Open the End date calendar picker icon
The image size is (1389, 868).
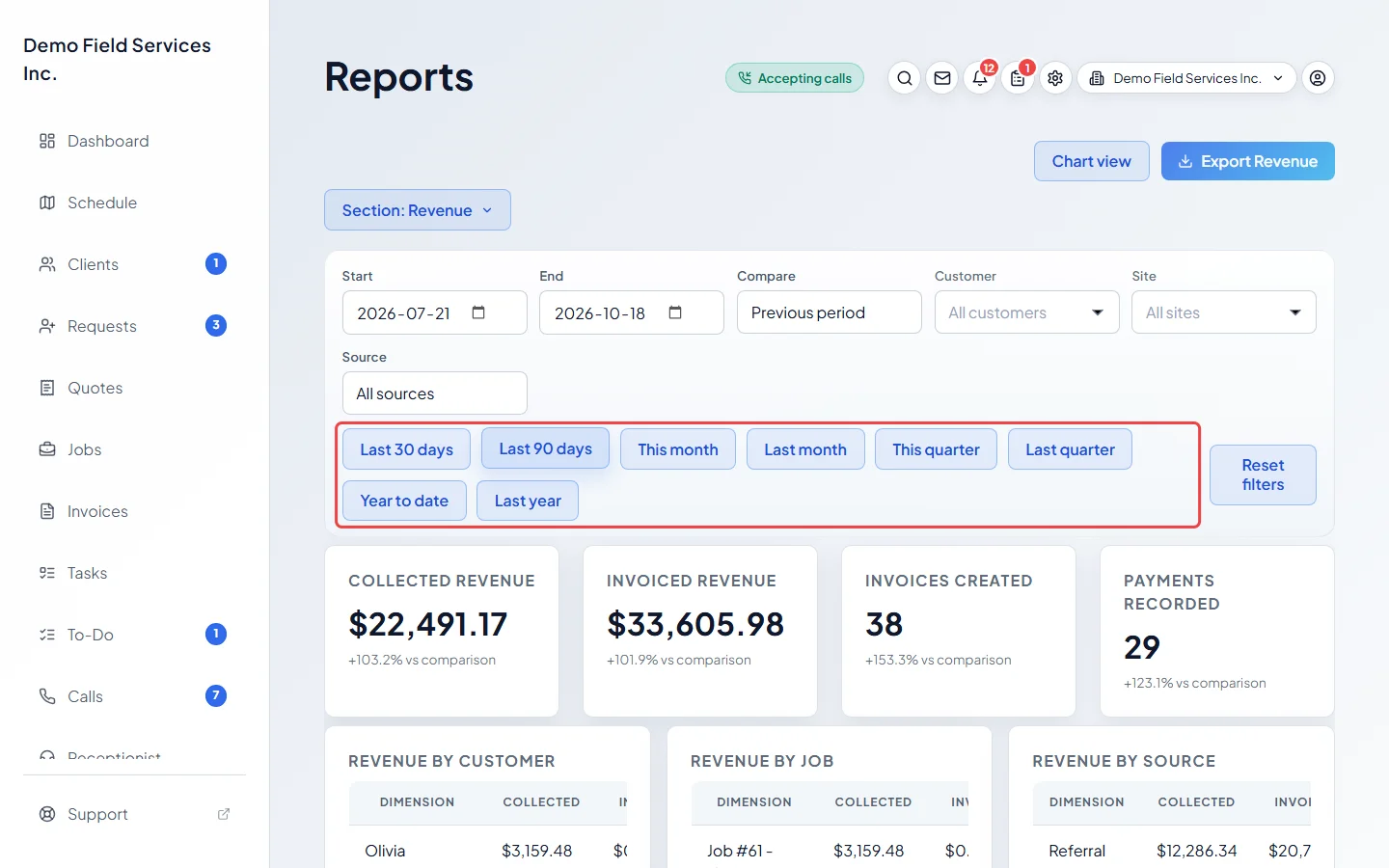pos(675,312)
